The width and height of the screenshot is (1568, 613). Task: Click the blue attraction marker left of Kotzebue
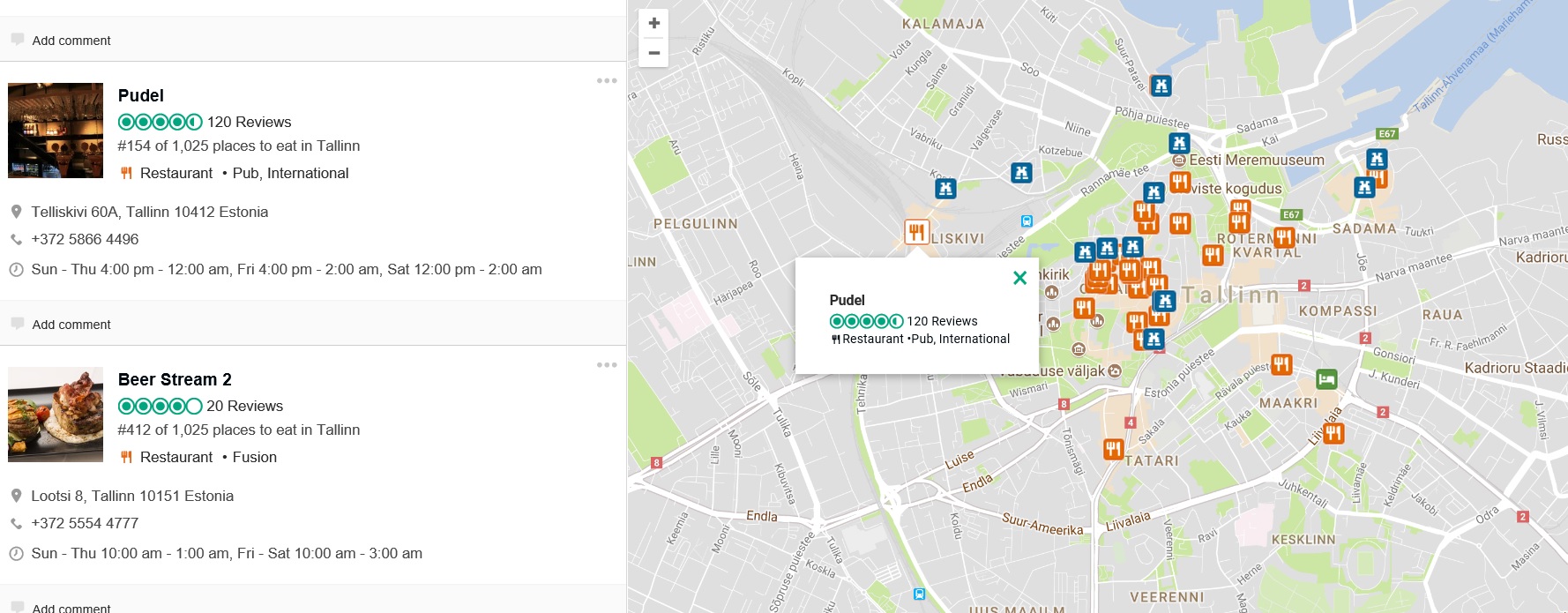1021,173
